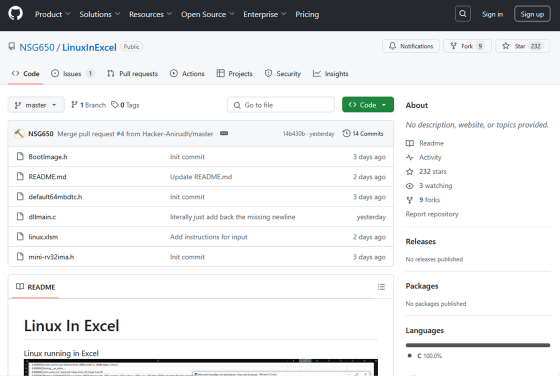This screenshot has width=560, height=376.
Task: Click the repository icon beside NSG650
Action: pos(12,46)
